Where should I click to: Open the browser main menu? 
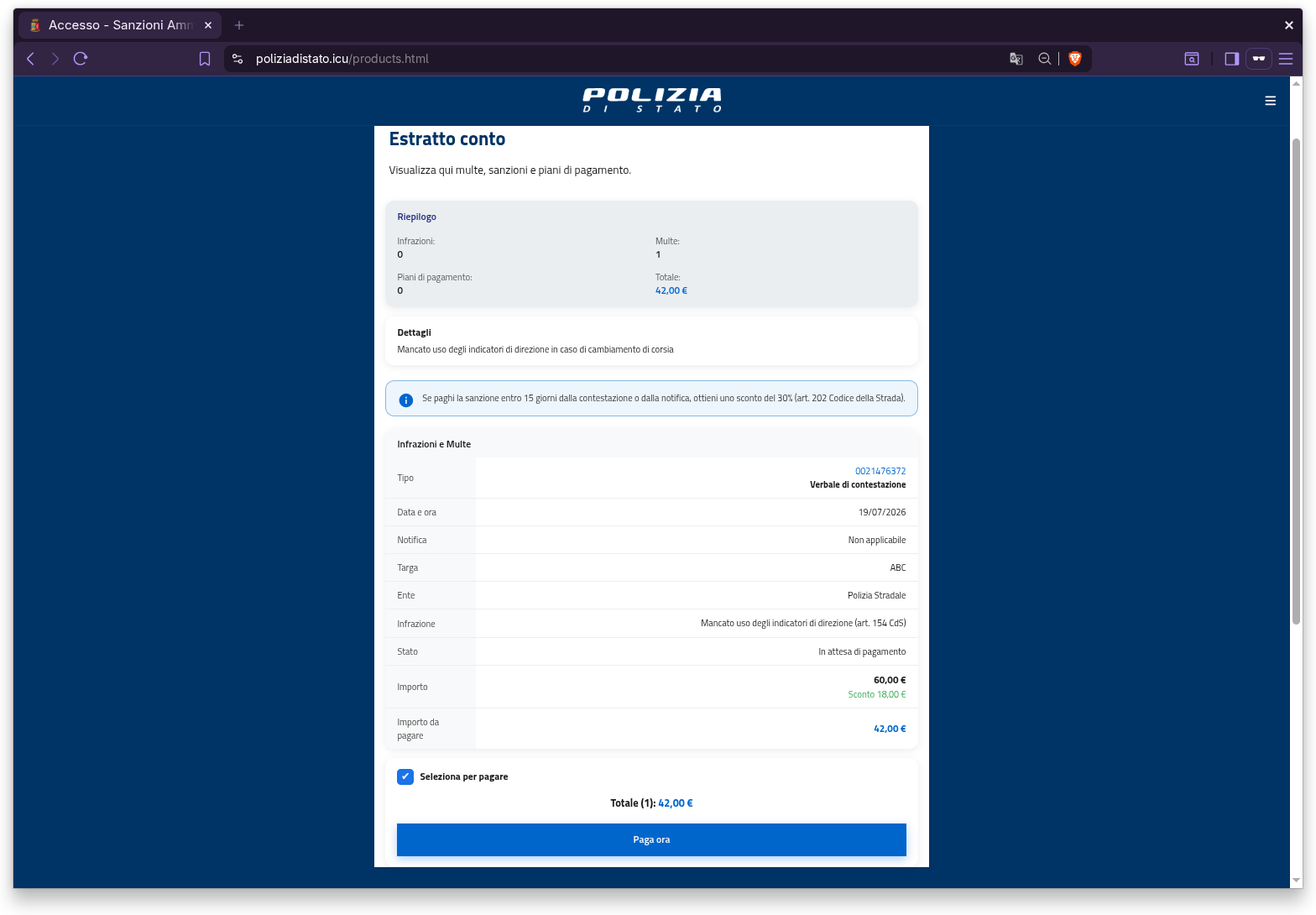(1286, 59)
